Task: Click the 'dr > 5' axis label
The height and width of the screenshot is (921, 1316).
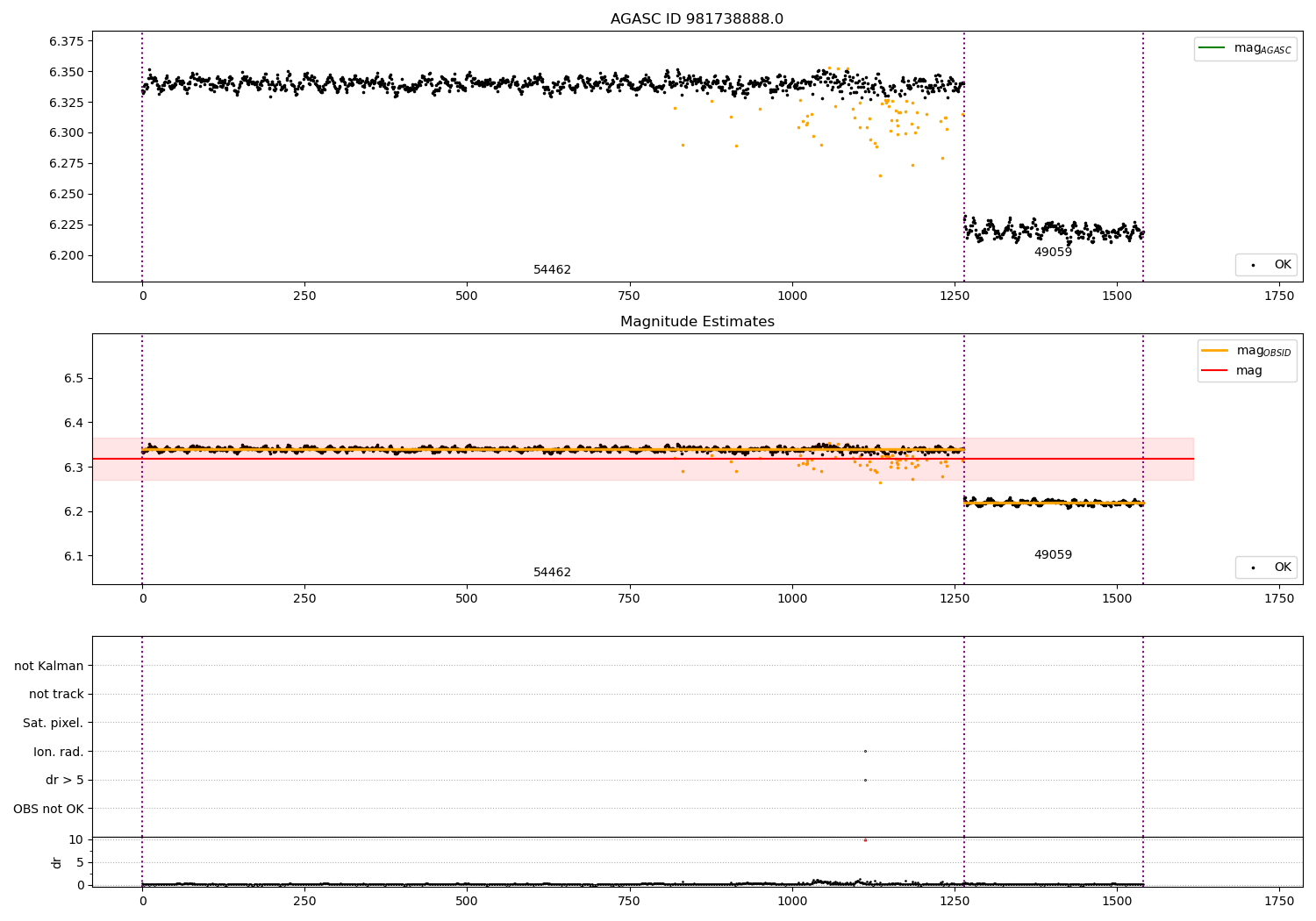Action: pos(65,780)
